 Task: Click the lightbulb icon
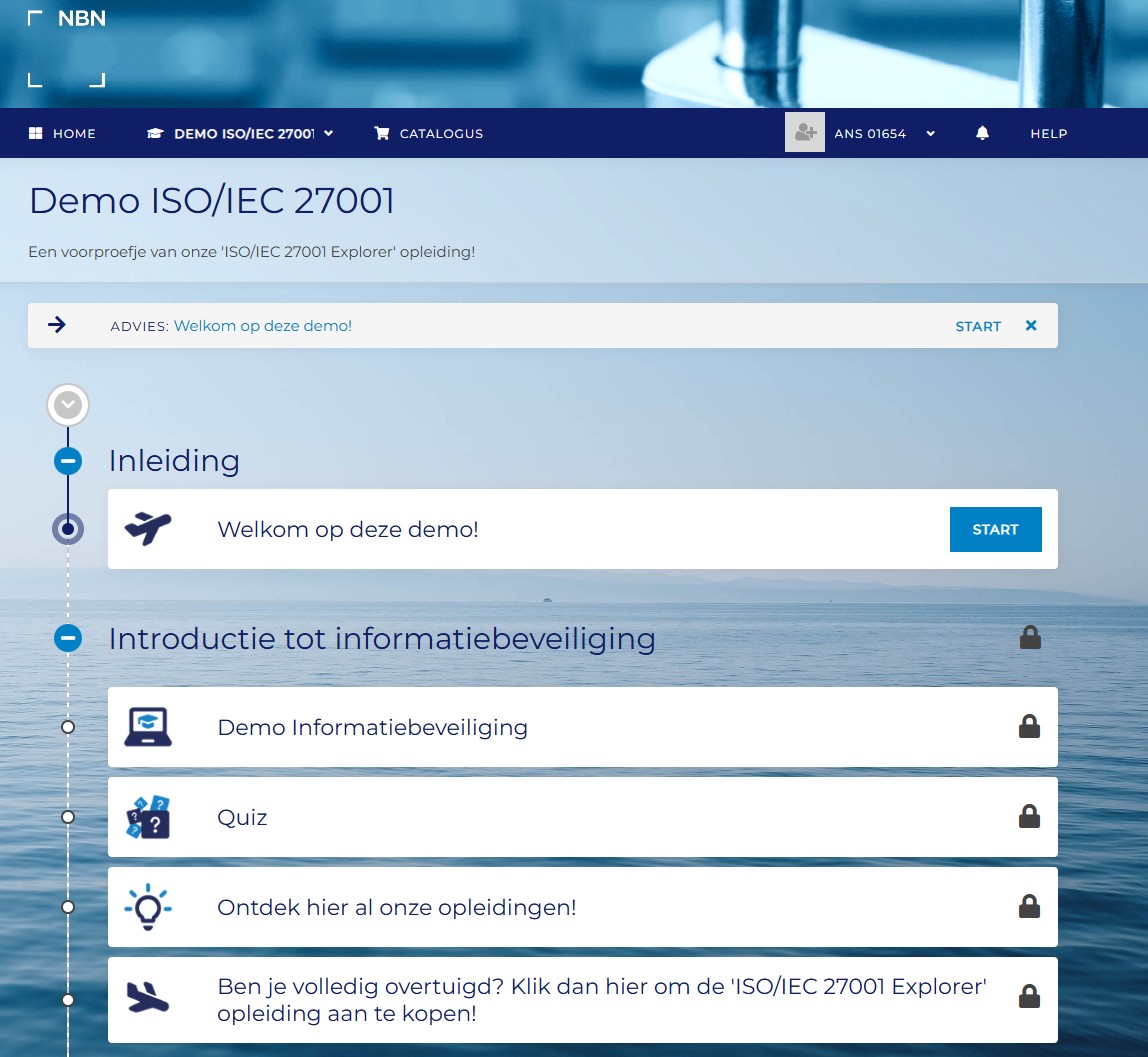(x=148, y=907)
